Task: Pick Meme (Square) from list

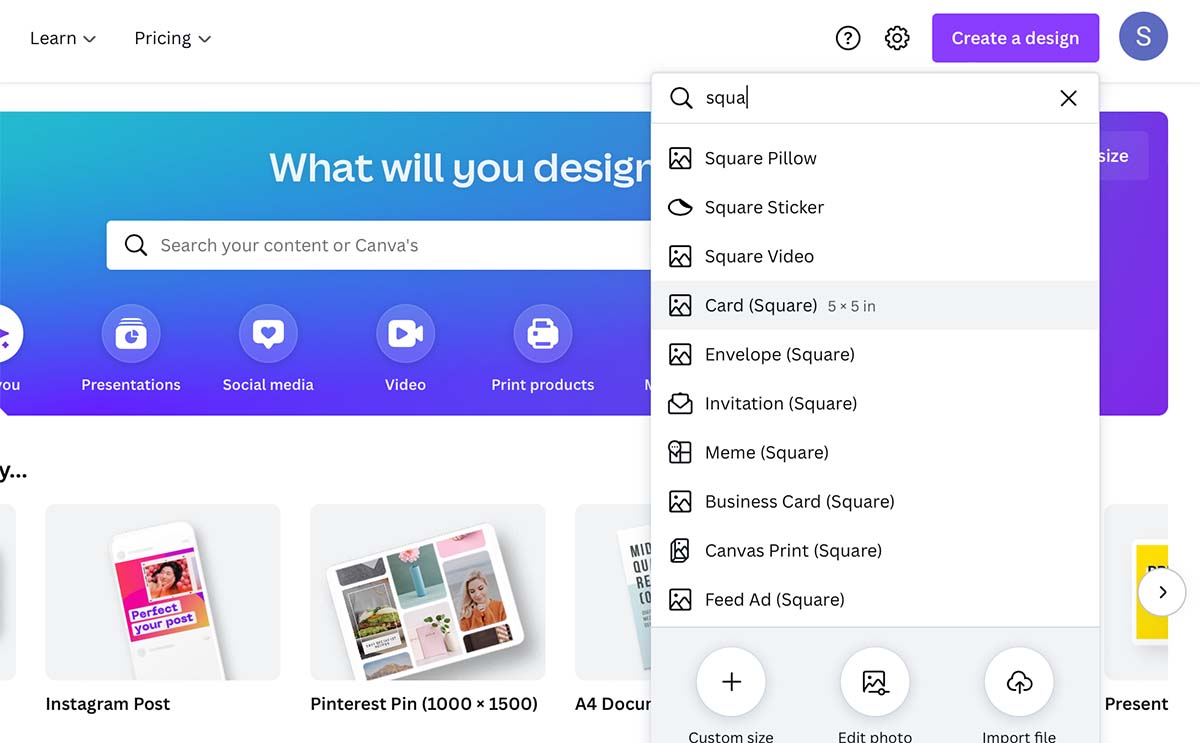Action: pos(875,452)
